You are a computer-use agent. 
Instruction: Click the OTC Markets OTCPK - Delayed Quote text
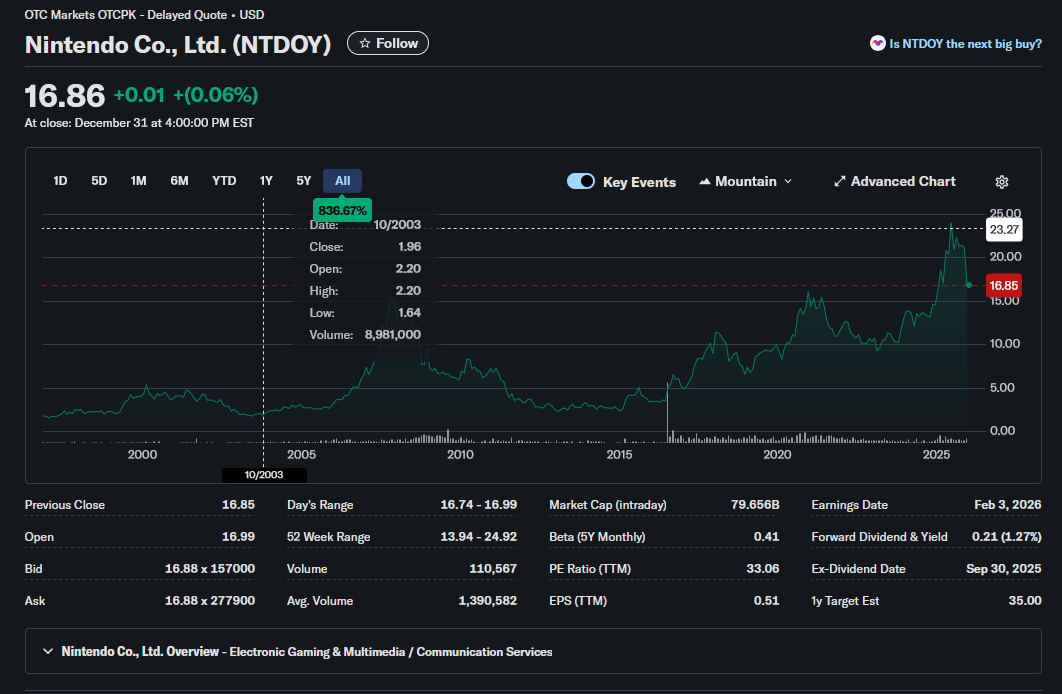(125, 15)
